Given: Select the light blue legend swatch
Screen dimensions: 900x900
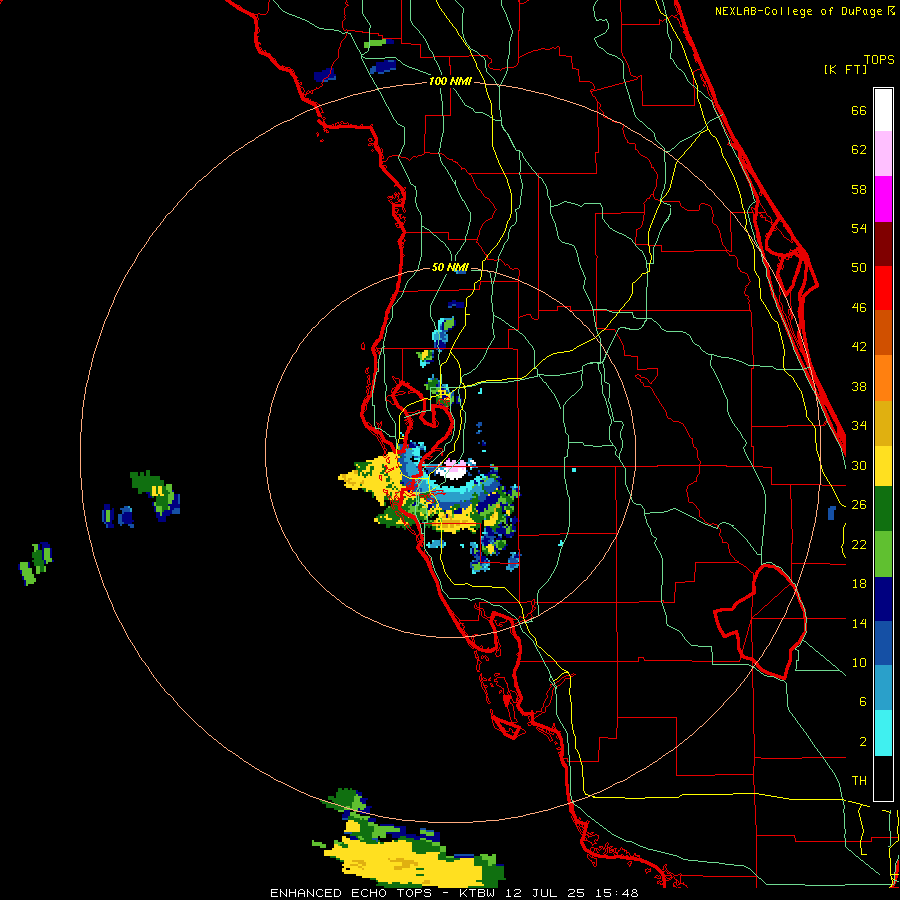Looking at the screenshot, I should click(883, 689).
